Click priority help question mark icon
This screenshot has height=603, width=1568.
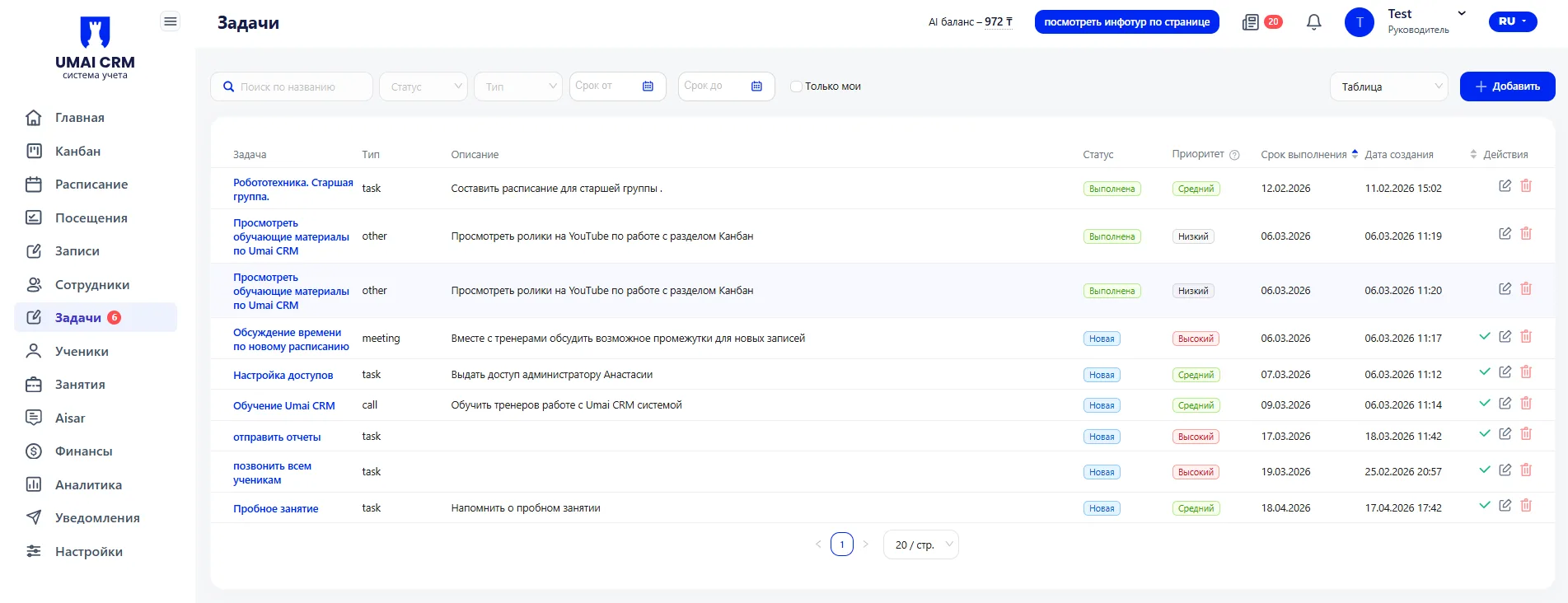pyautogui.click(x=1234, y=155)
